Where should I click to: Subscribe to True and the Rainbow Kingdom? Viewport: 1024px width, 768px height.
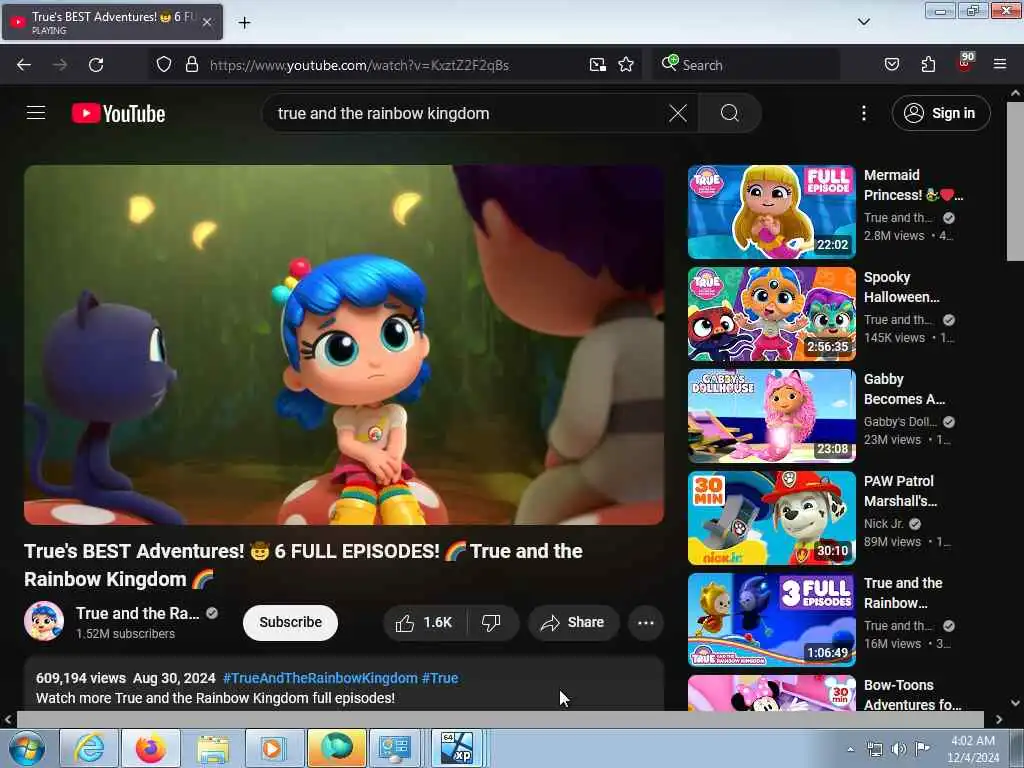291,622
